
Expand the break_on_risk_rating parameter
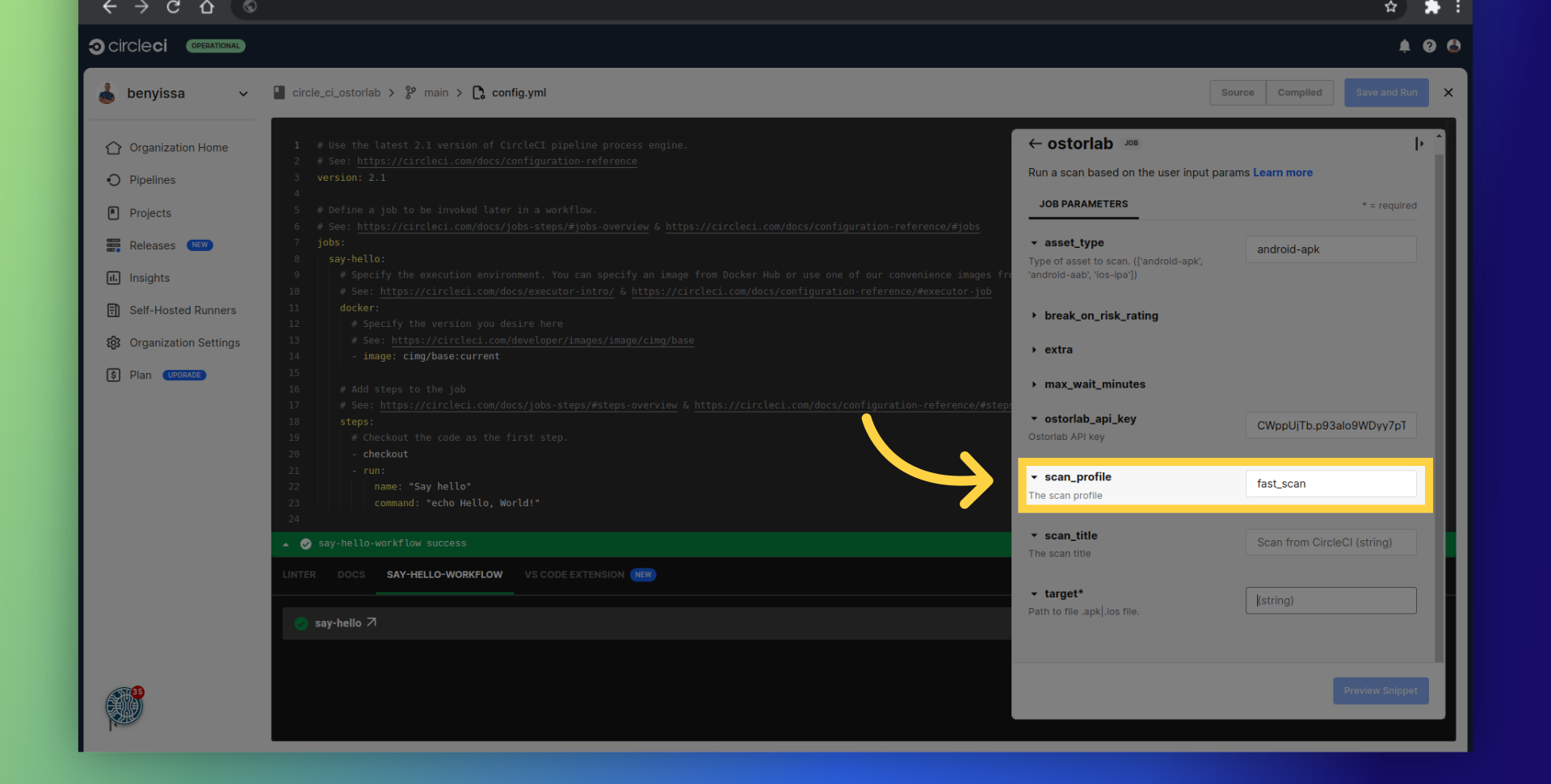point(1100,316)
